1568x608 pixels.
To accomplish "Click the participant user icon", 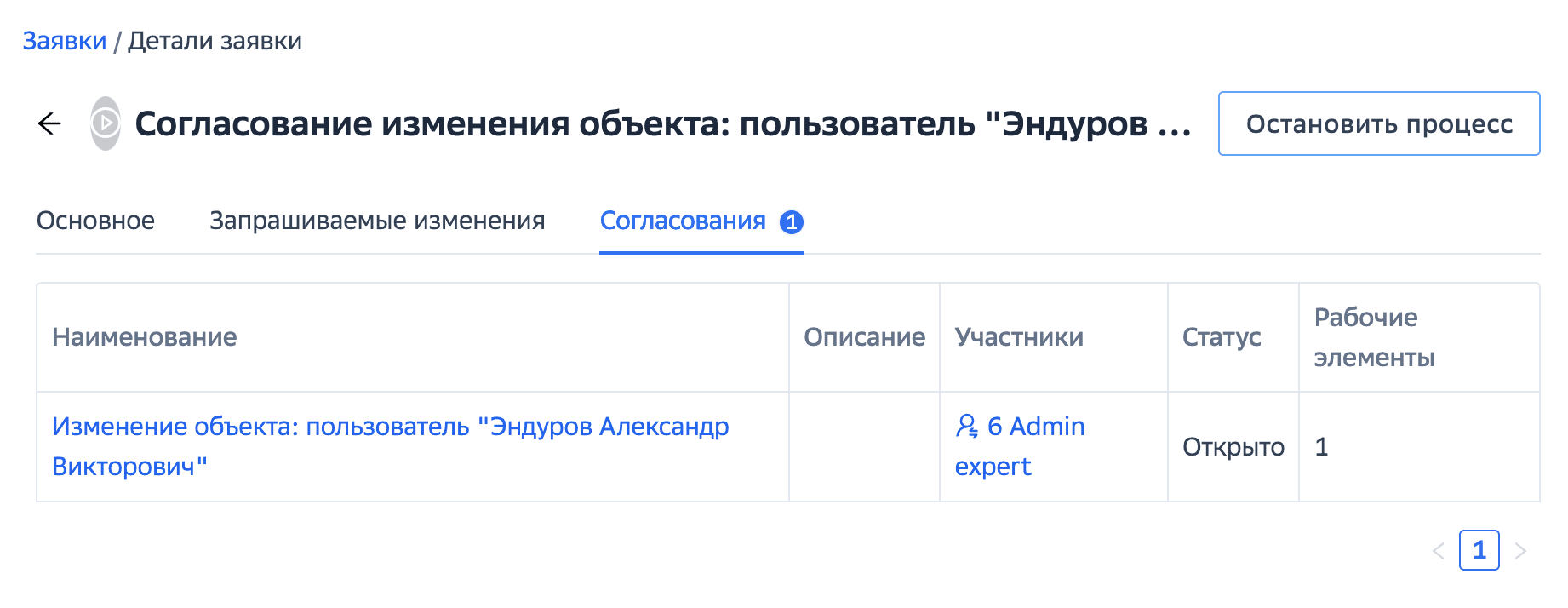I will (x=967, y=426).
